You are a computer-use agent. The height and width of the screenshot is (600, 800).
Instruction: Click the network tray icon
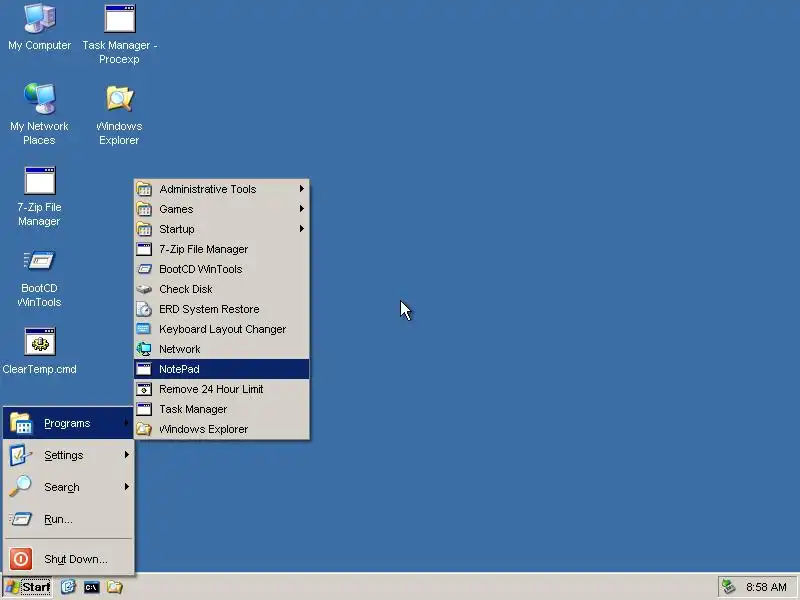coord(729,587)
